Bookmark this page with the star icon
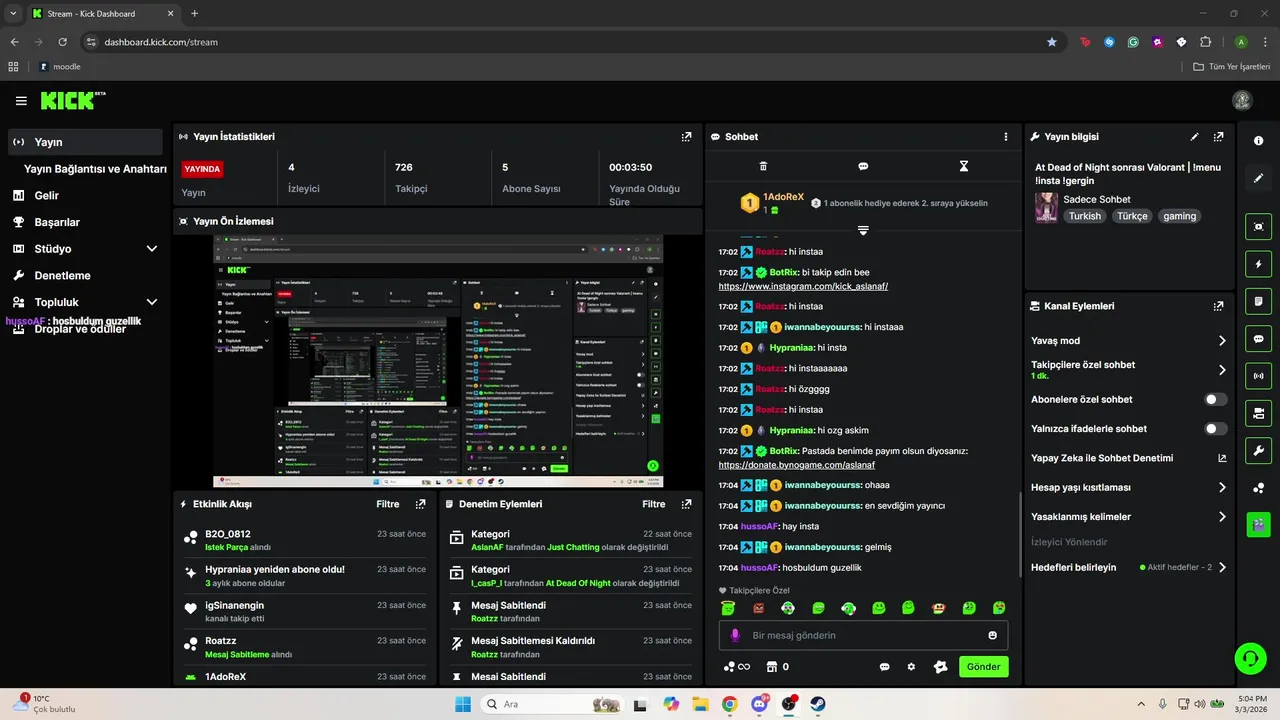Viewport: 1280px width, 720px height. (x=1051, y=42)
